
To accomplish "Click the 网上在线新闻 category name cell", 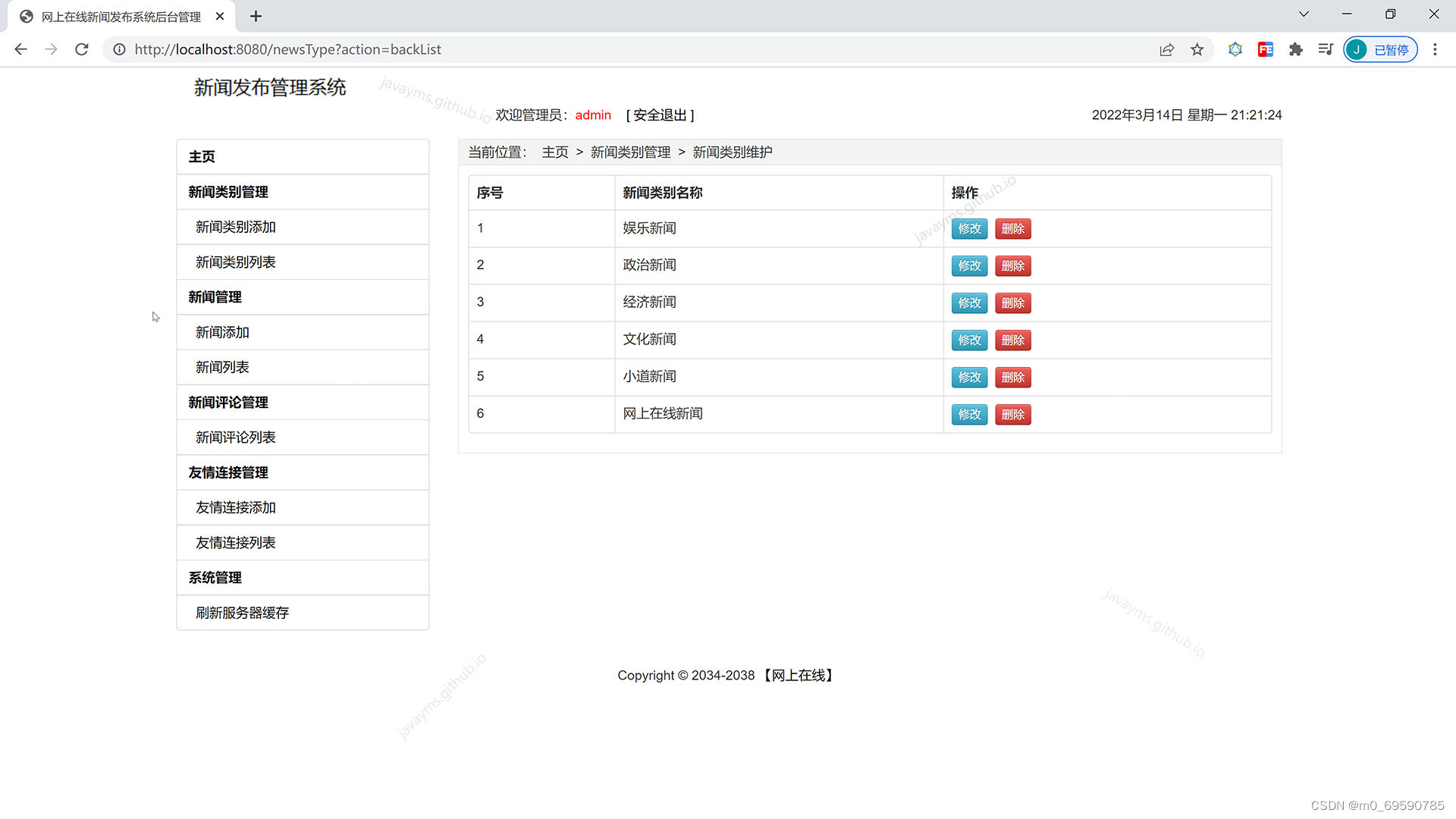I will (779, 414).
